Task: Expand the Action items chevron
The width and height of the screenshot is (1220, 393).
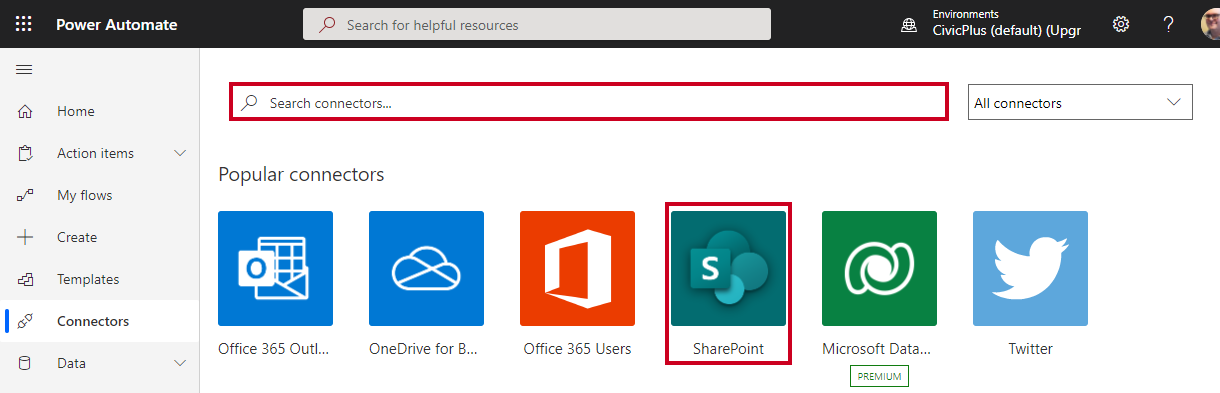Action: click(180, 153)
